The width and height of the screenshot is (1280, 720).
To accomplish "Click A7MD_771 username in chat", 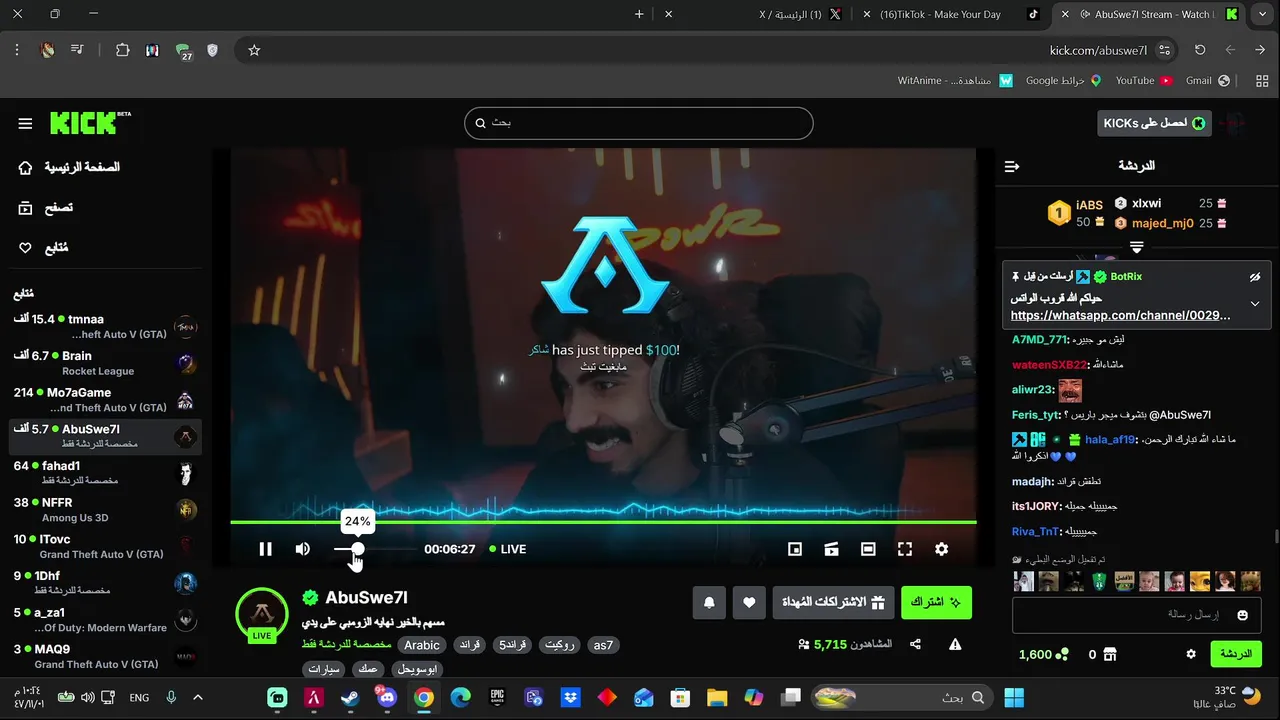I will (x=1037, y=340).
